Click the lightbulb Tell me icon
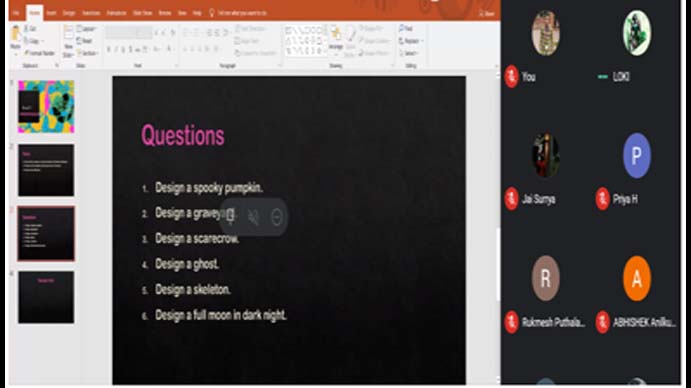Viewport: 691px width, 388px height. (212, 13)
